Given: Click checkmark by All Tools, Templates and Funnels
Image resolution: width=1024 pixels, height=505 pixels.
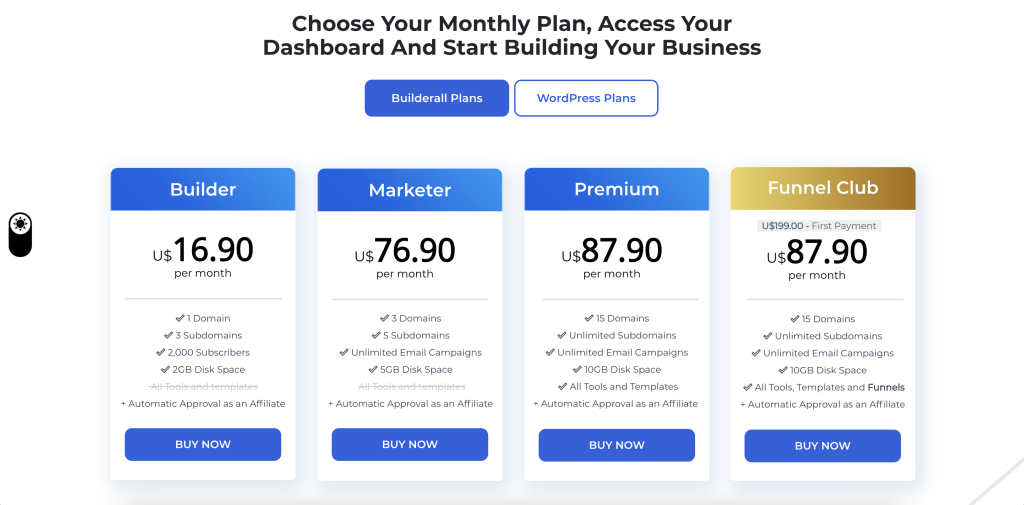Looking at the screenshot, I should (x=748, y=387).
